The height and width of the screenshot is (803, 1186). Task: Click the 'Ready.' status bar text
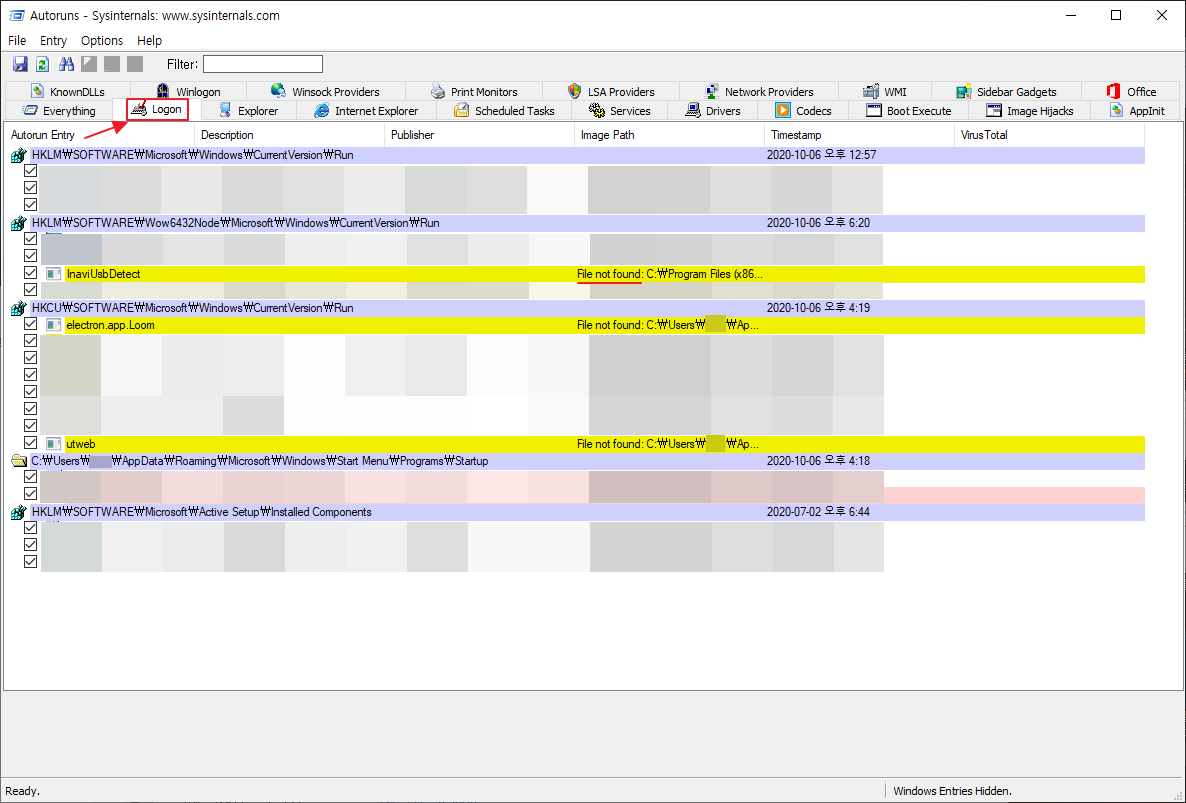pyautogui.click(x=22, y=791)
